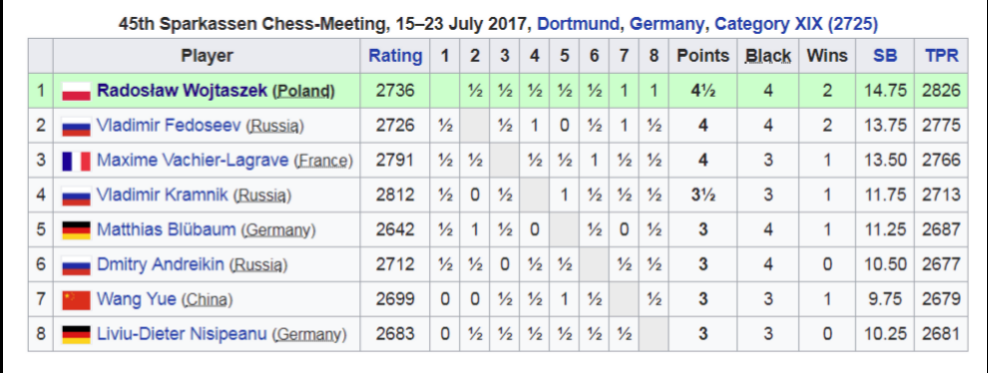Image resolution: width=988 pixels, height=373 pixels.
Task: Click the China flag icon beside Wang Yue
Action: point(76,300)
